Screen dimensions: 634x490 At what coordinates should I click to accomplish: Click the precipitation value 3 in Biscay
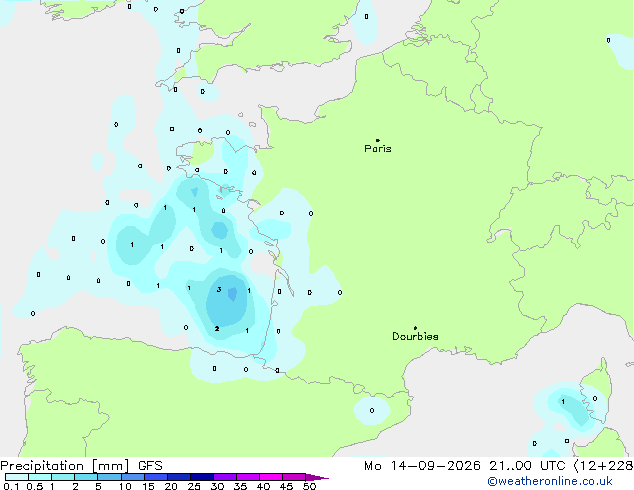click(x=219, y=289)
